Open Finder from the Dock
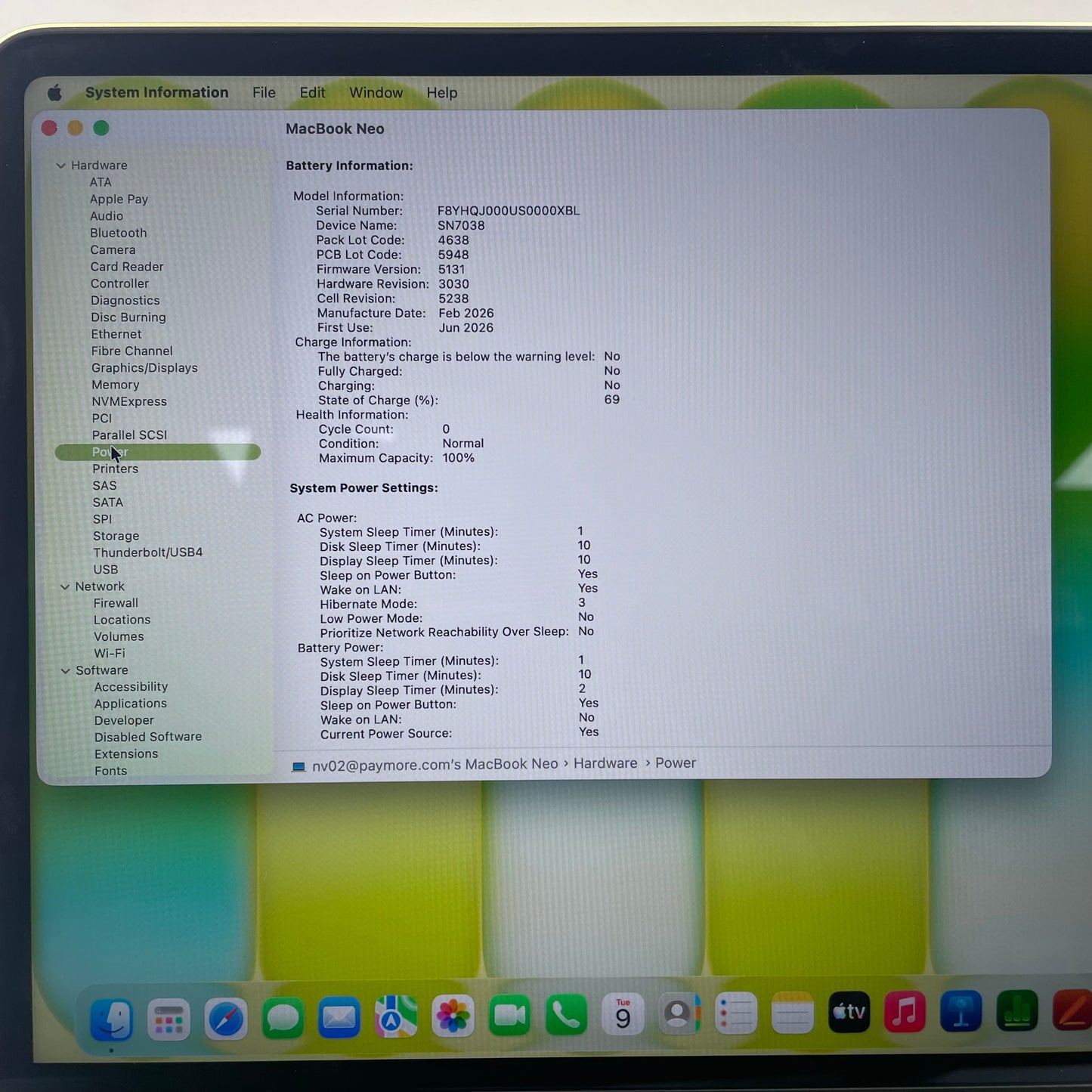 (x=111, y=1019)
